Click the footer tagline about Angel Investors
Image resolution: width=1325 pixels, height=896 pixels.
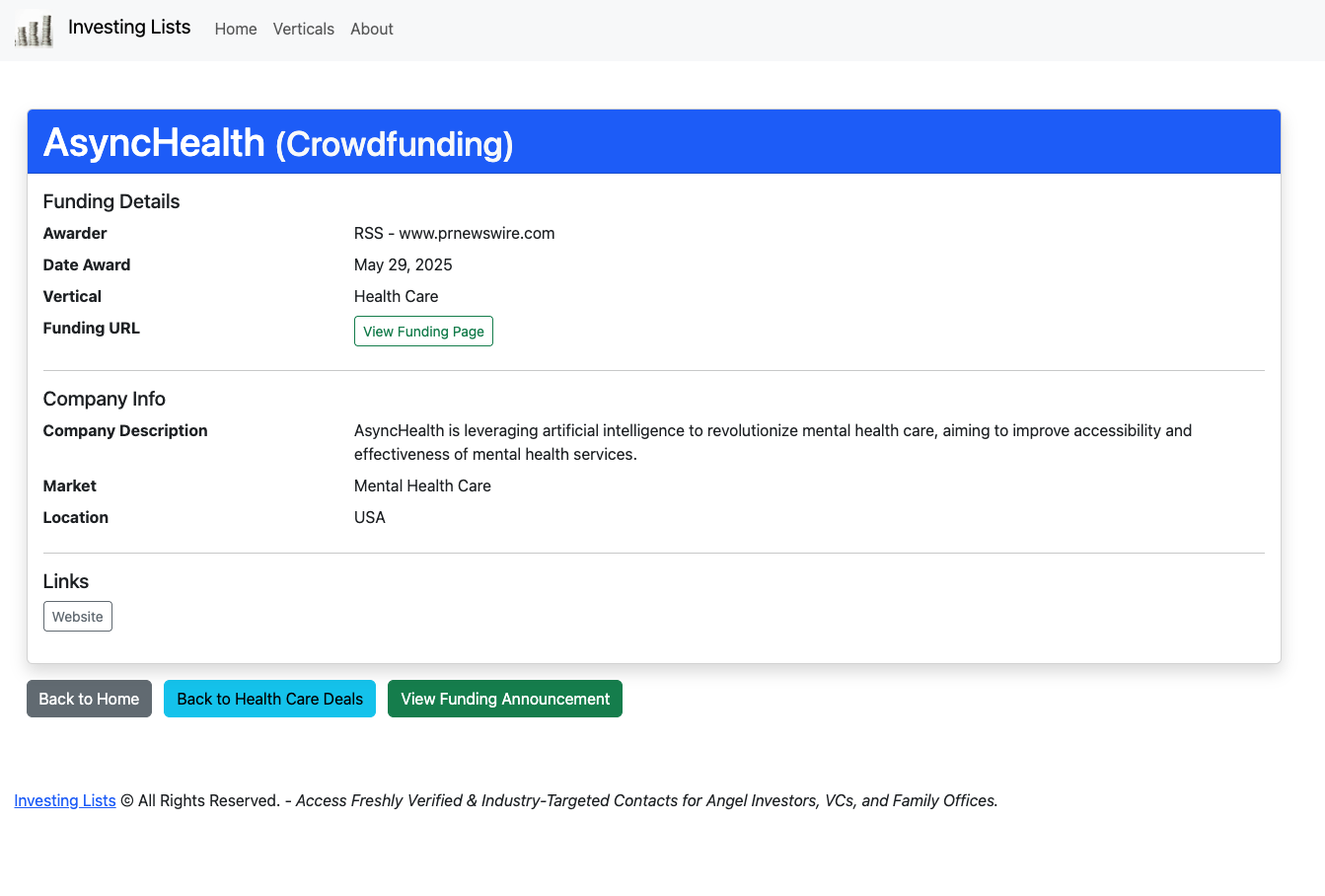(x=647, y=800)
